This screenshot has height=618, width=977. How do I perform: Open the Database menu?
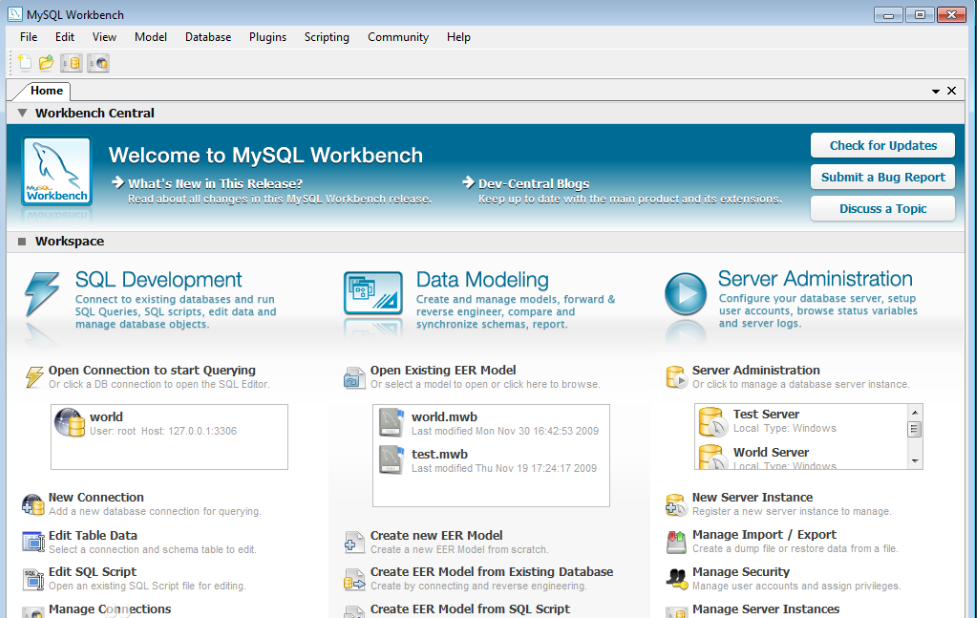tap(208, 37)
